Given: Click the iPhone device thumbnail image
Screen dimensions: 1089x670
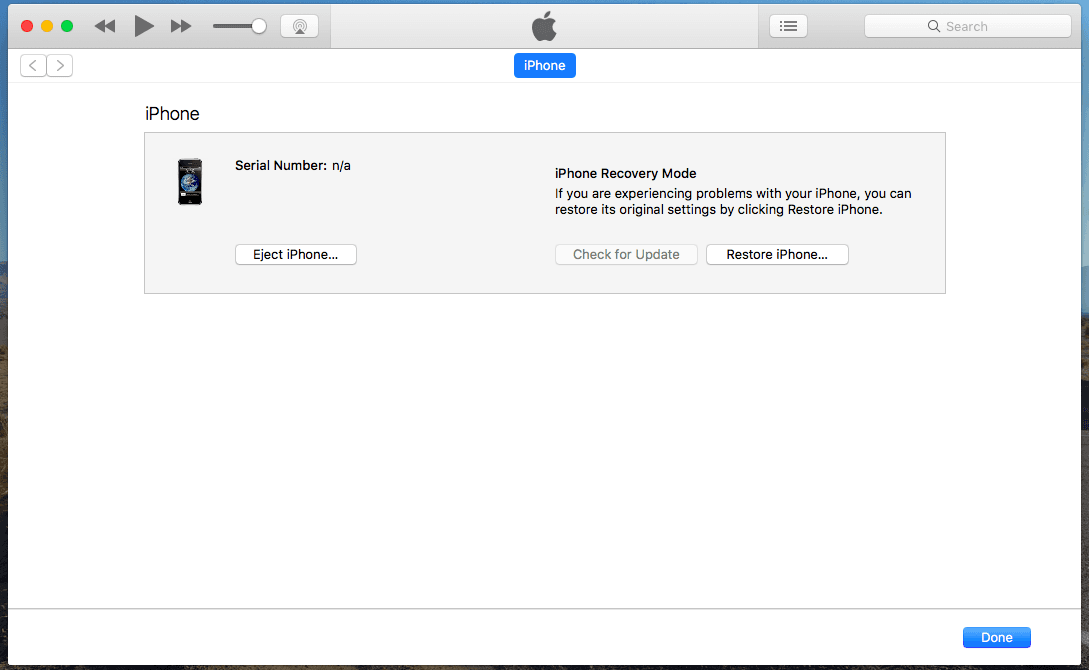Looking at the screenshot, I should (x=190, y=182).
